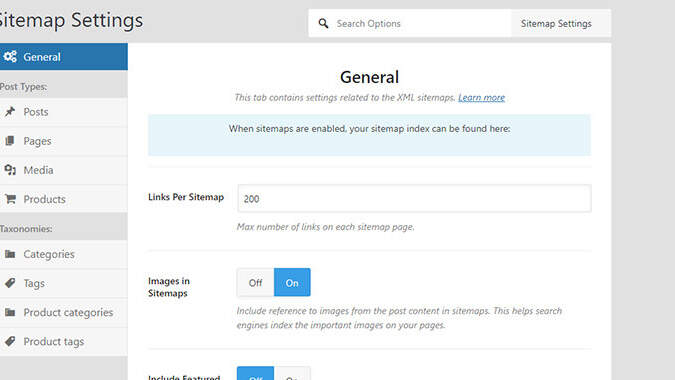Open the Product tags taxonomy tab
Viewport: 675px width, 380px height.
pyautogui.click(x=64, y=342)
